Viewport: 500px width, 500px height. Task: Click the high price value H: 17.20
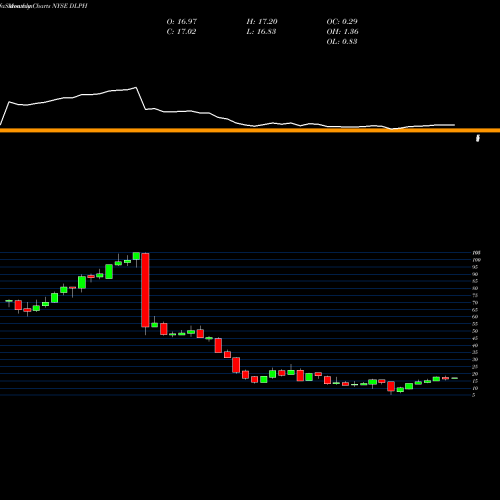point(262,22)
